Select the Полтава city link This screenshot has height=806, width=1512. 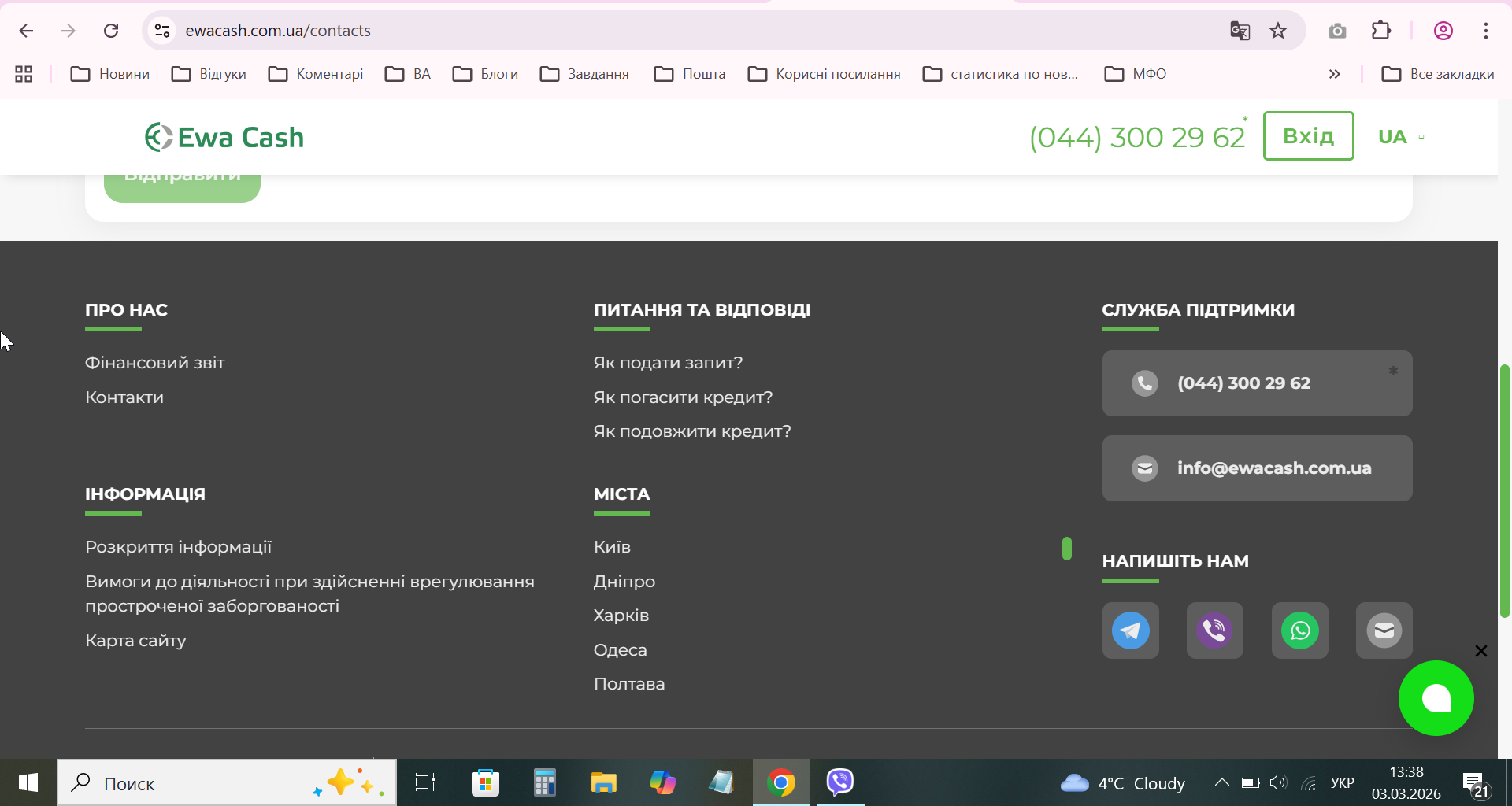click(x=629, y=684)
